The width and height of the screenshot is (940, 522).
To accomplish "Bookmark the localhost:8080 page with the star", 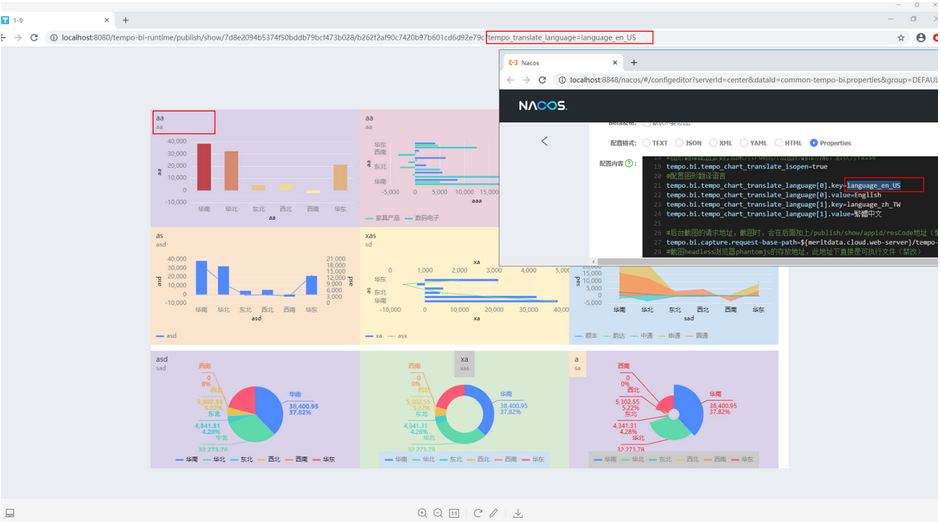I will coord(901,37).
